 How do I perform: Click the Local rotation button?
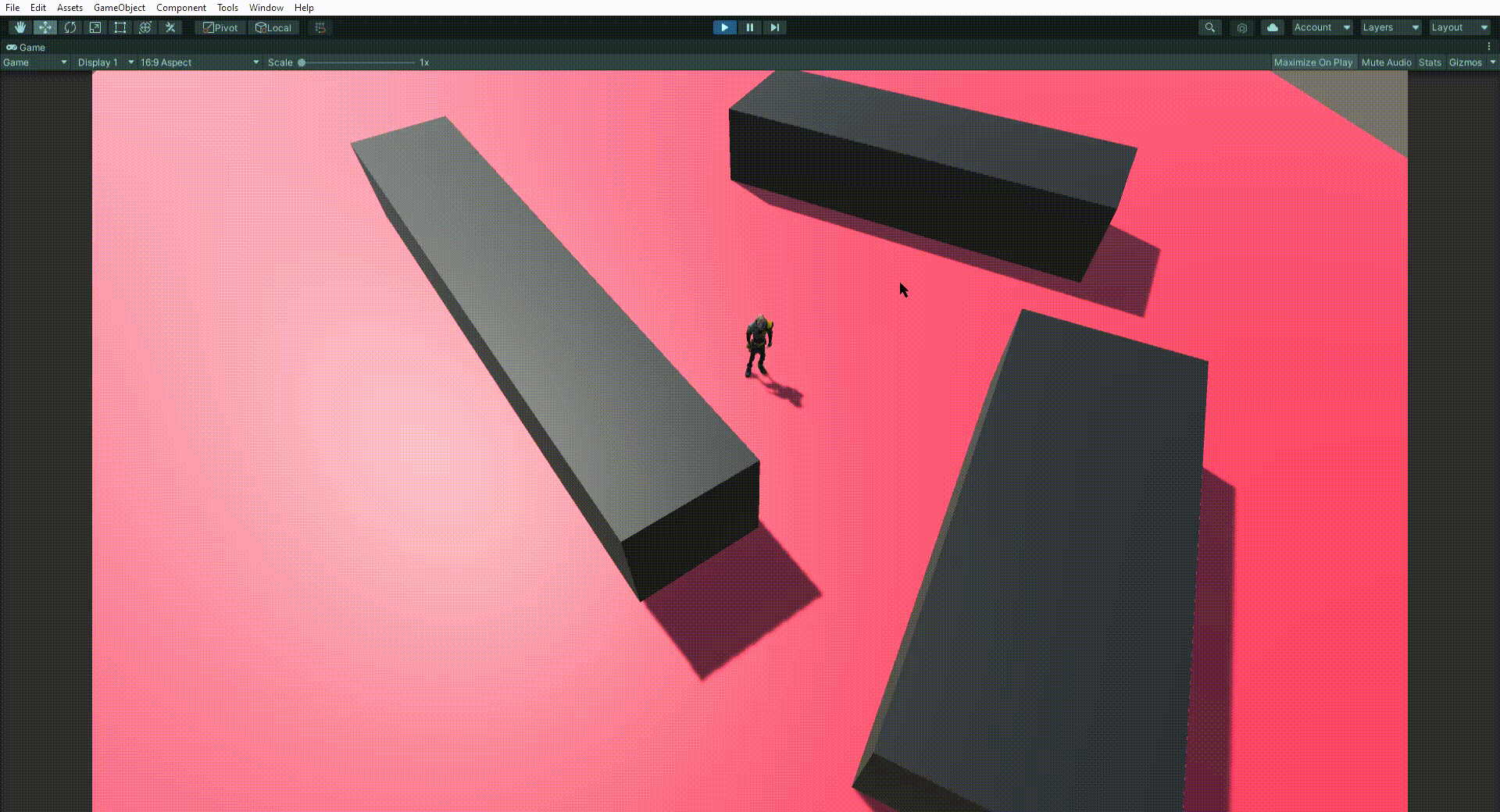(x=273, y=27)
